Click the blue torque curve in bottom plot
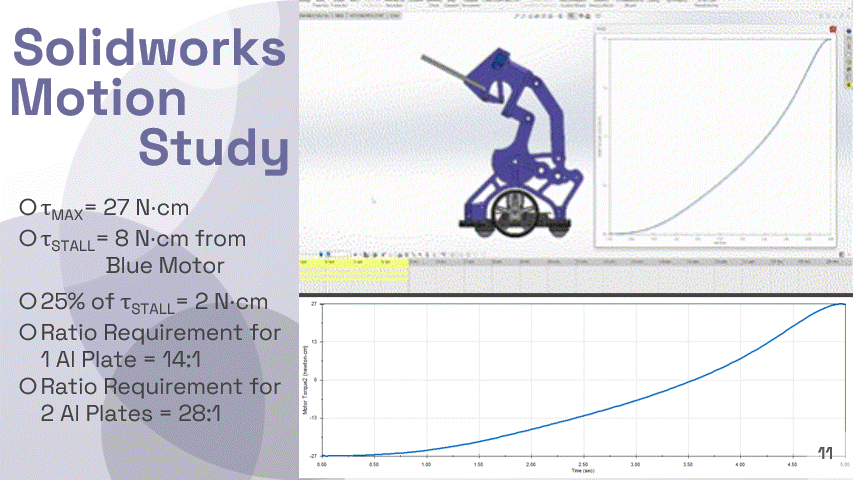853x480 pixels. (x=583, y=416)
